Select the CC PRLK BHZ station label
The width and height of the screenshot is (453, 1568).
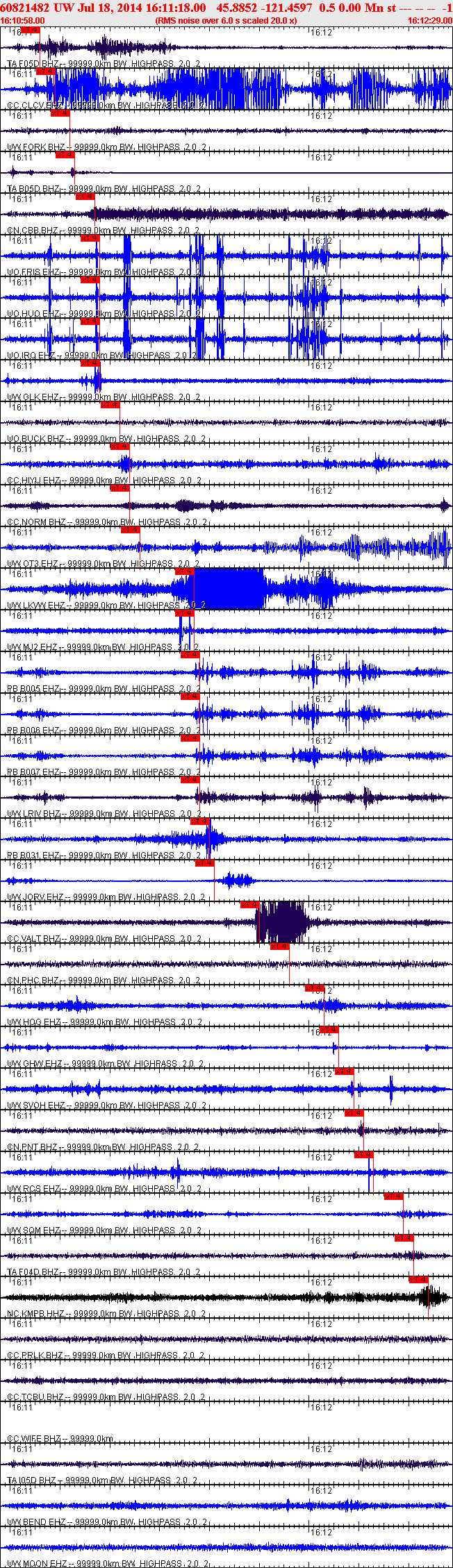(35, 1356)
